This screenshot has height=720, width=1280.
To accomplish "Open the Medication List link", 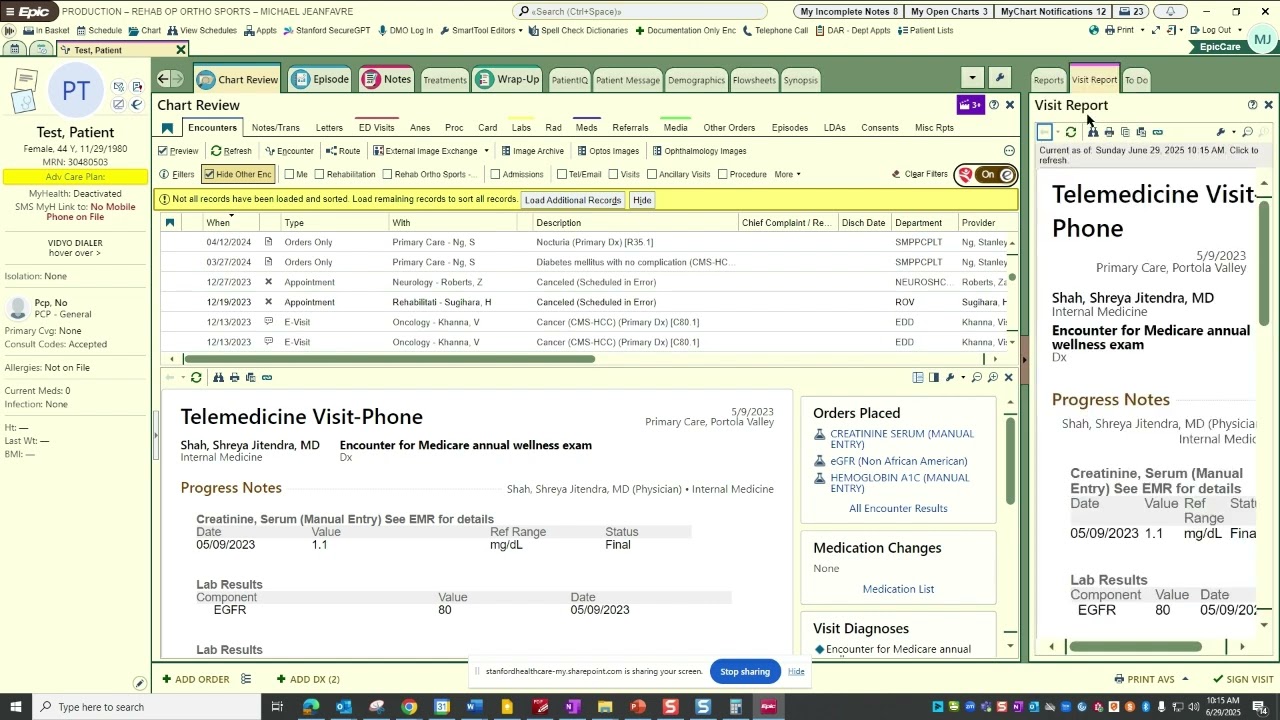I will [898, 589].
